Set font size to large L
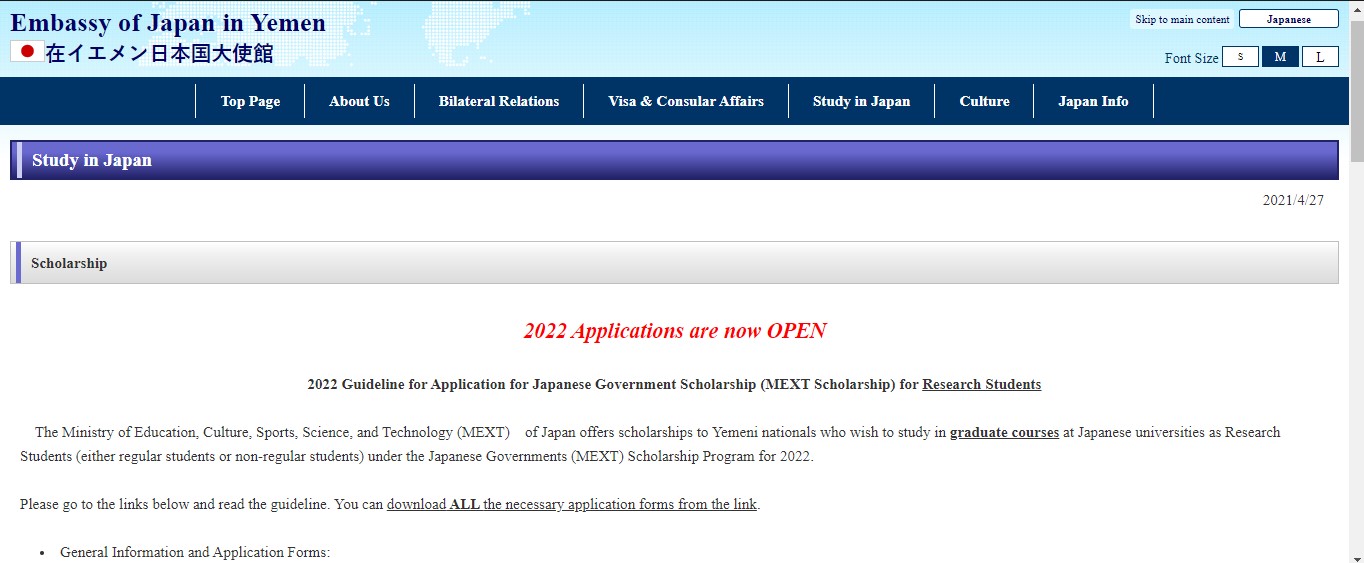 pos(1320,57)
